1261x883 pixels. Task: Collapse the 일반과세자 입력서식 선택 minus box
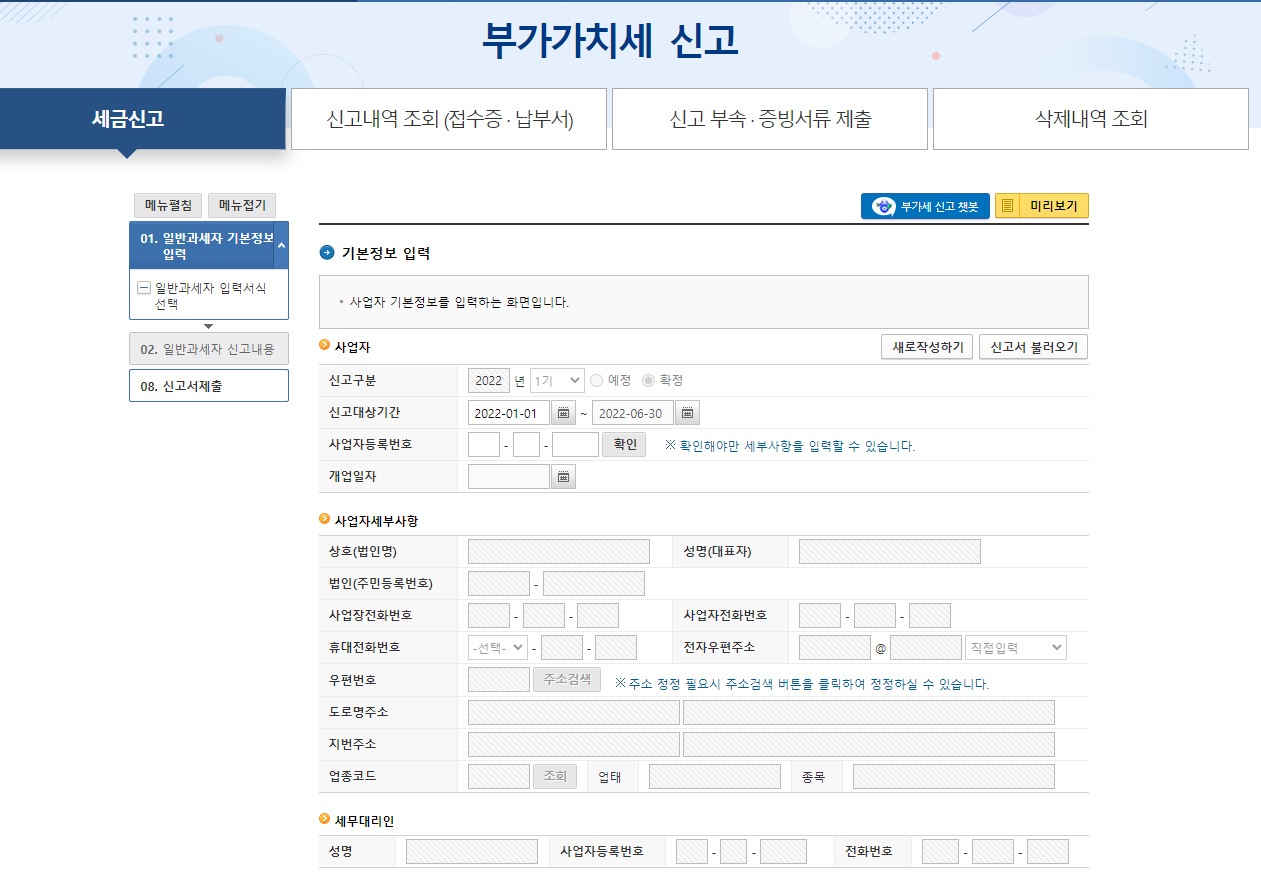143,288
